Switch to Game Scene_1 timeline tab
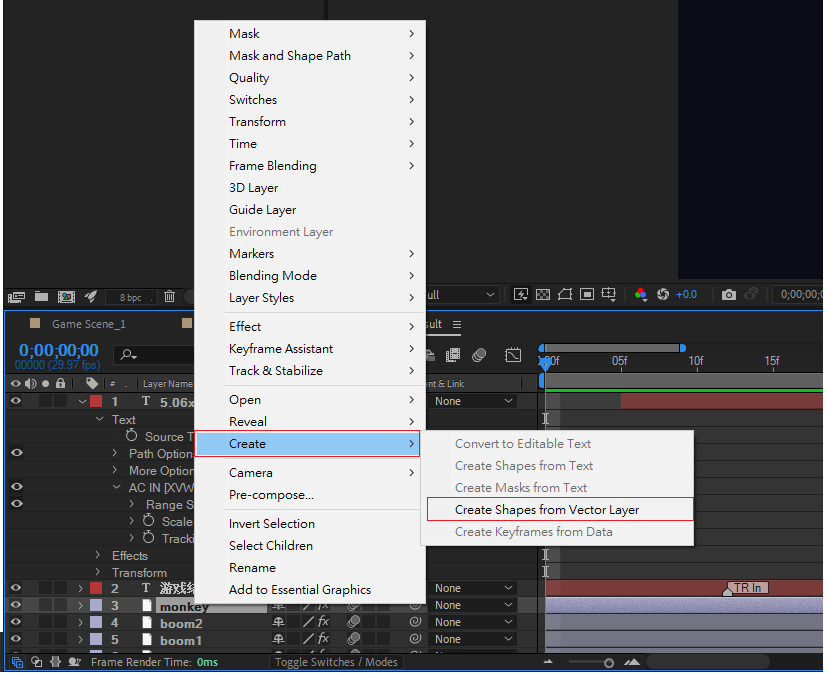 88,324
